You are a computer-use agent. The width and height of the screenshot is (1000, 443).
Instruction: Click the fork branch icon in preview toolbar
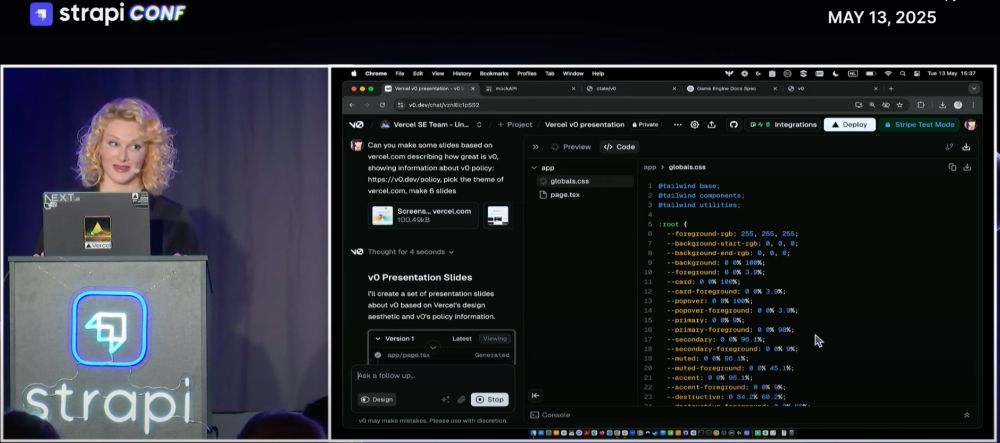[949, 147]
